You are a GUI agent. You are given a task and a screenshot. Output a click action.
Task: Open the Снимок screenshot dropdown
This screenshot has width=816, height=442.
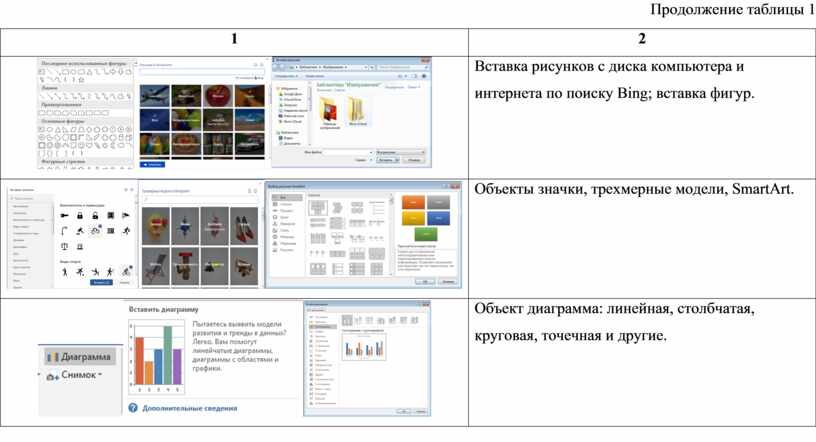(x=74, y=375)
